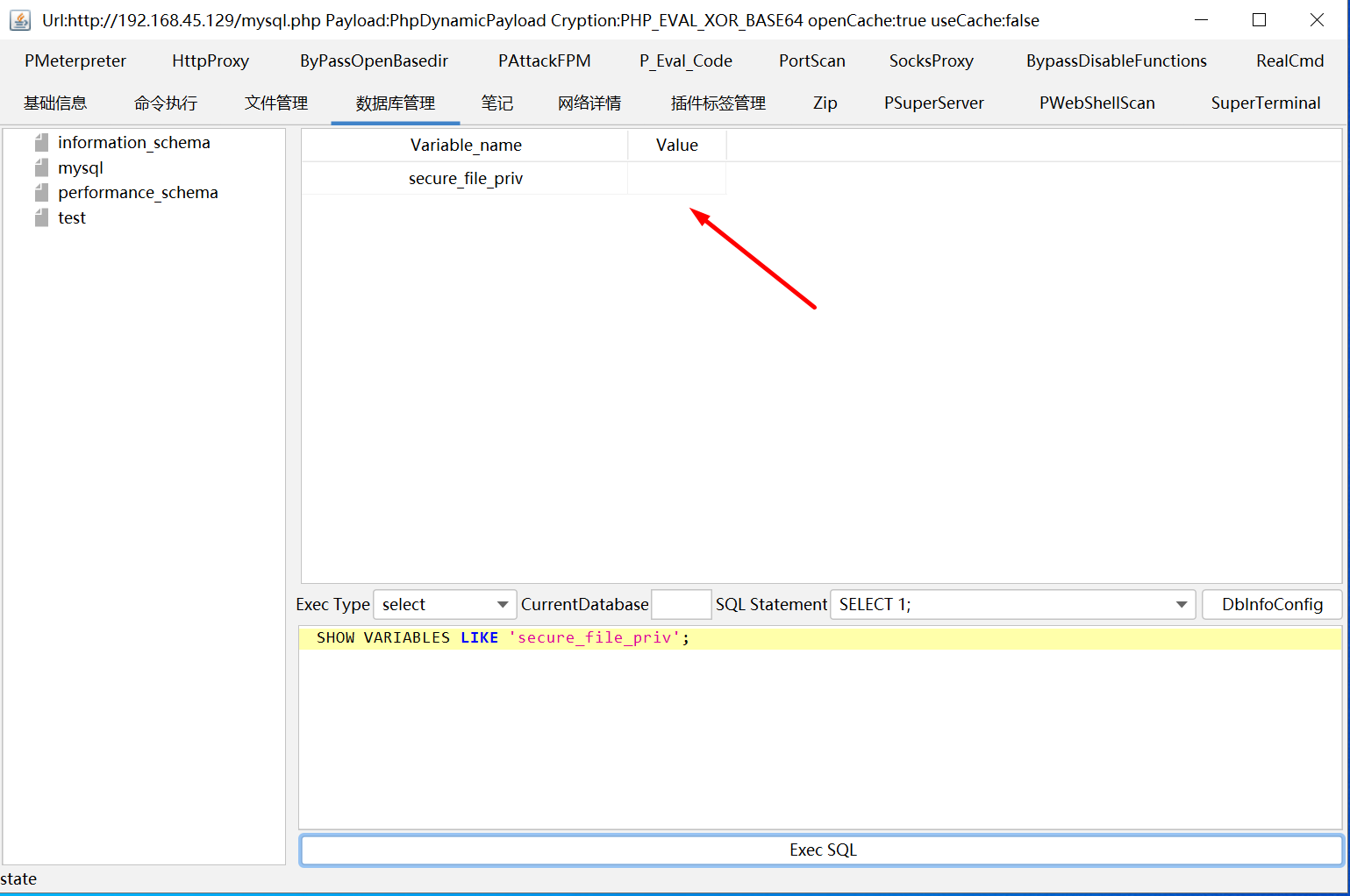Select the performance_schema tree item

[138, 192]
